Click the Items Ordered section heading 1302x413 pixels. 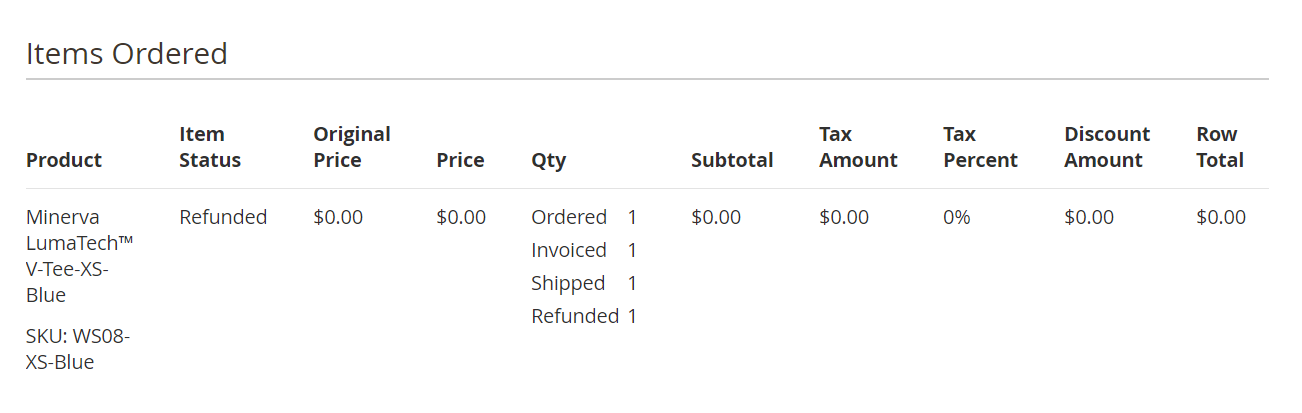(127, 53)
